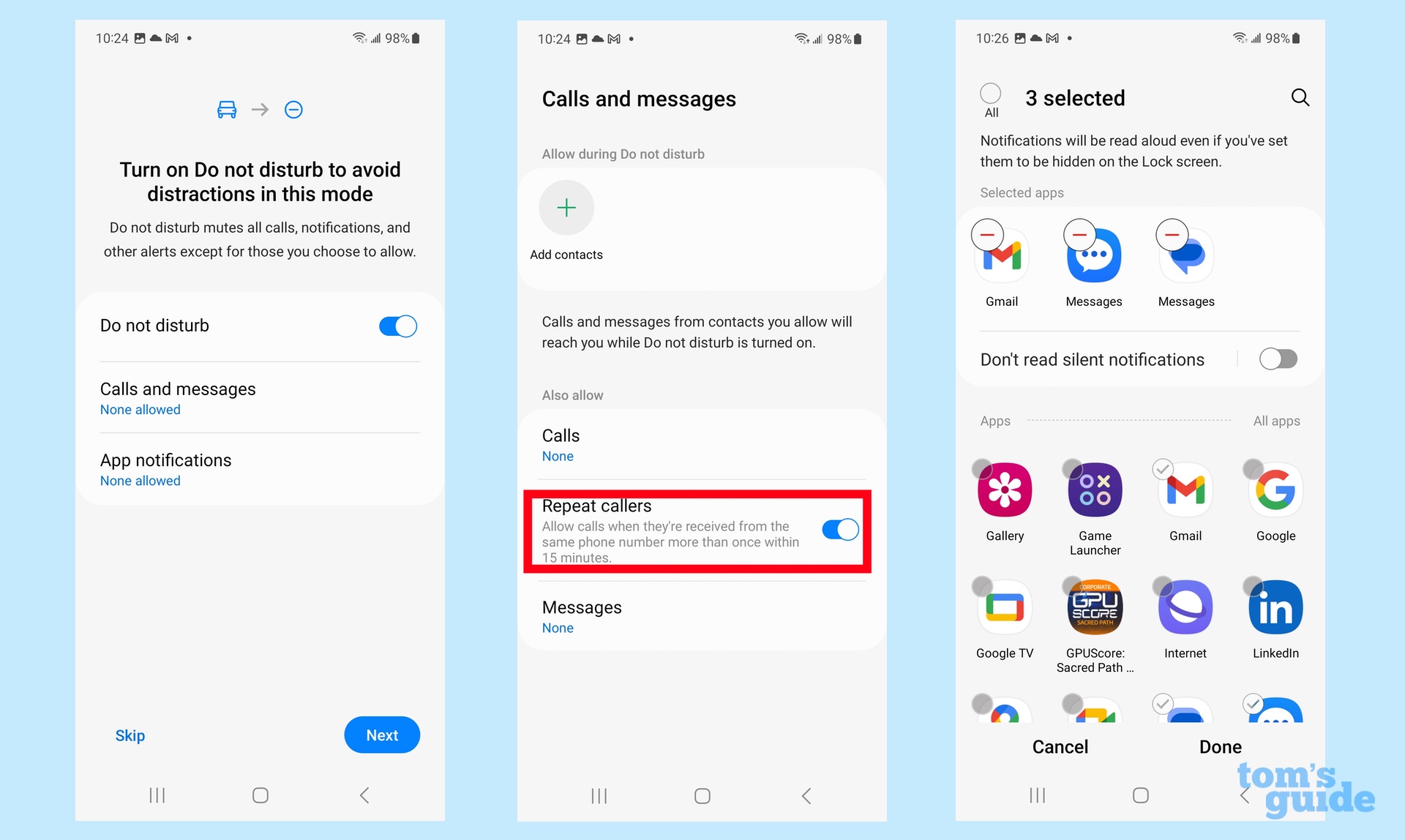This screenshot has width=1405, height=840.
Task: Click Skip to bypass setup
Action: [x=131, y=734]
